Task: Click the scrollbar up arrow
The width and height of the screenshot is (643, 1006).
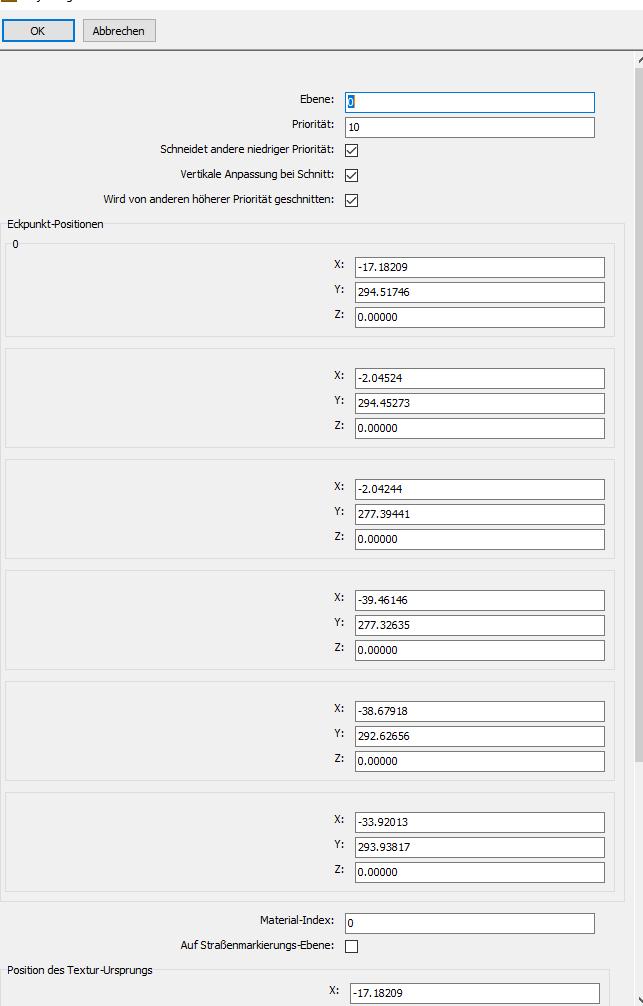Action: point(638,60)
